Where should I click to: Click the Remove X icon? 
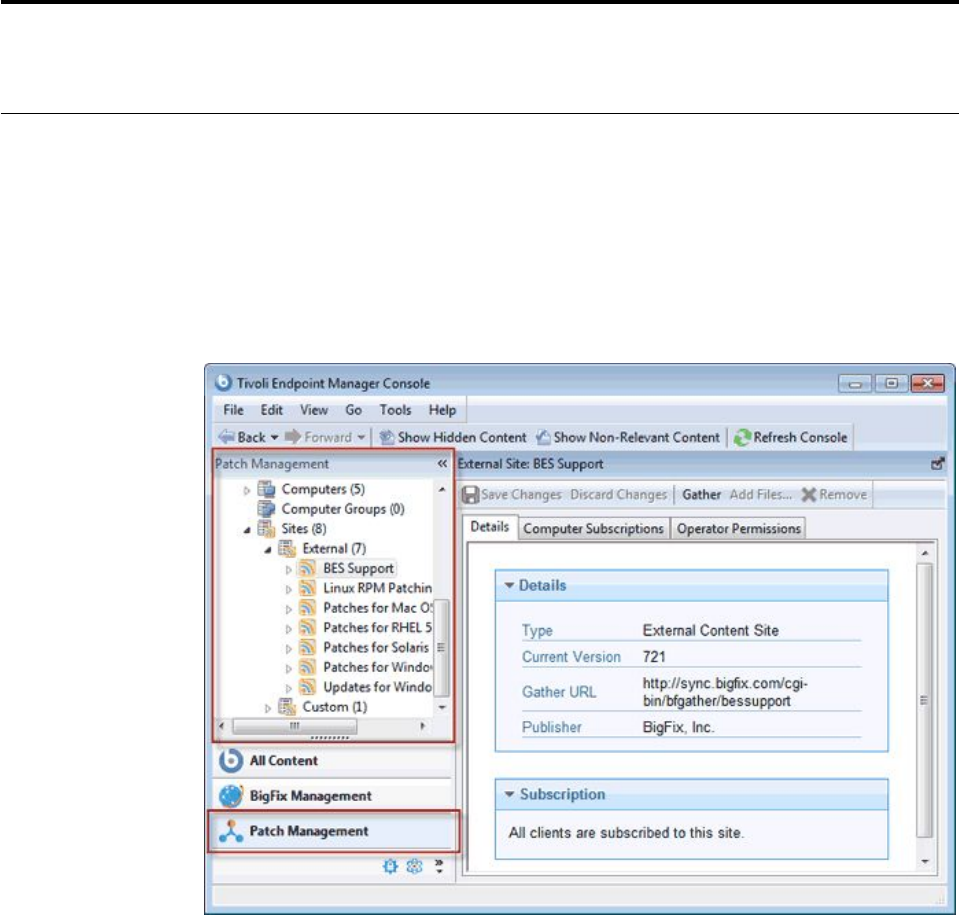(809, 495)
